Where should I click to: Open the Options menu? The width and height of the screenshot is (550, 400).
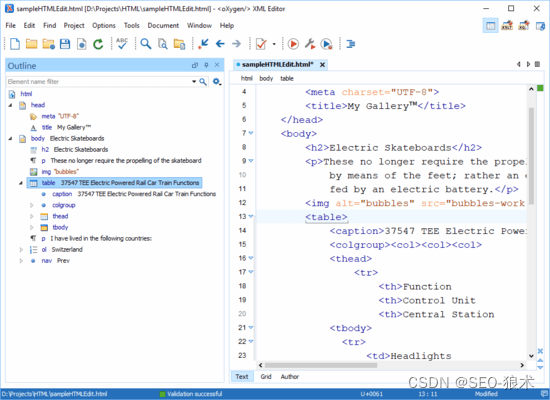[x=104, y=26]
